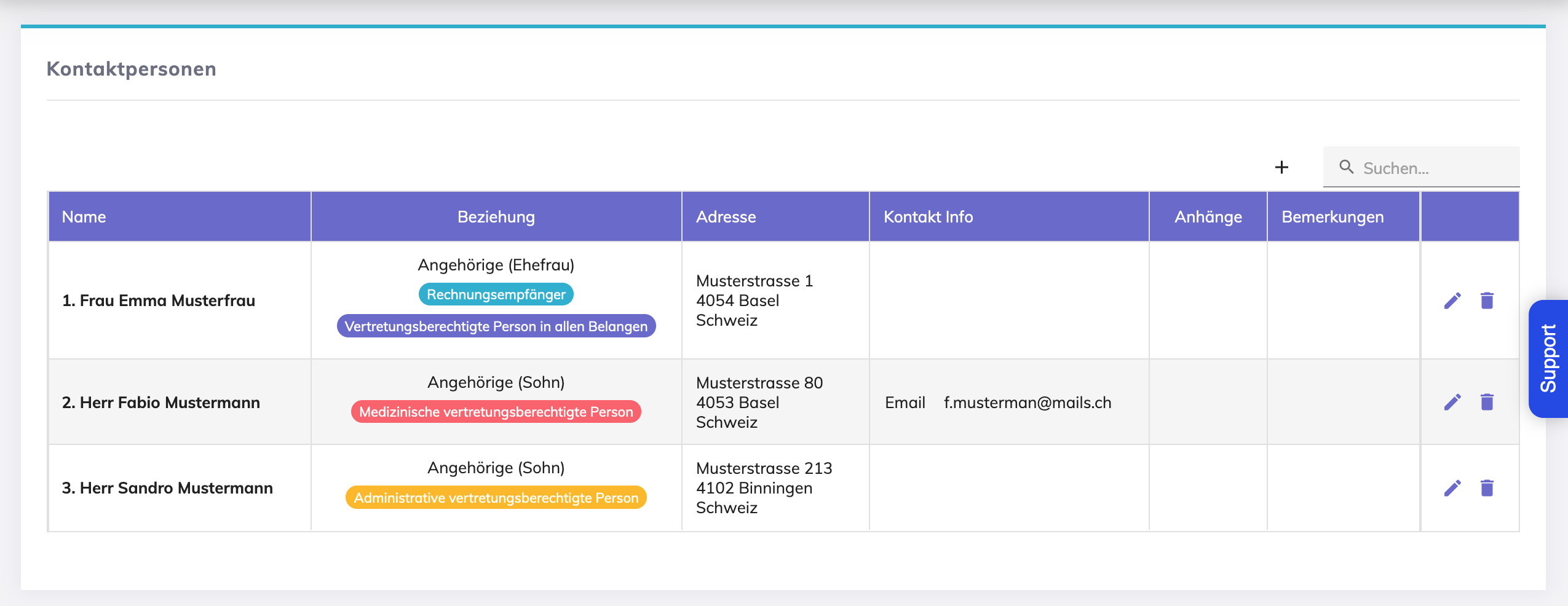
Task: Click the Administrative vertretungsberechtigte Person badge
Action: click(x=496, y=498)
